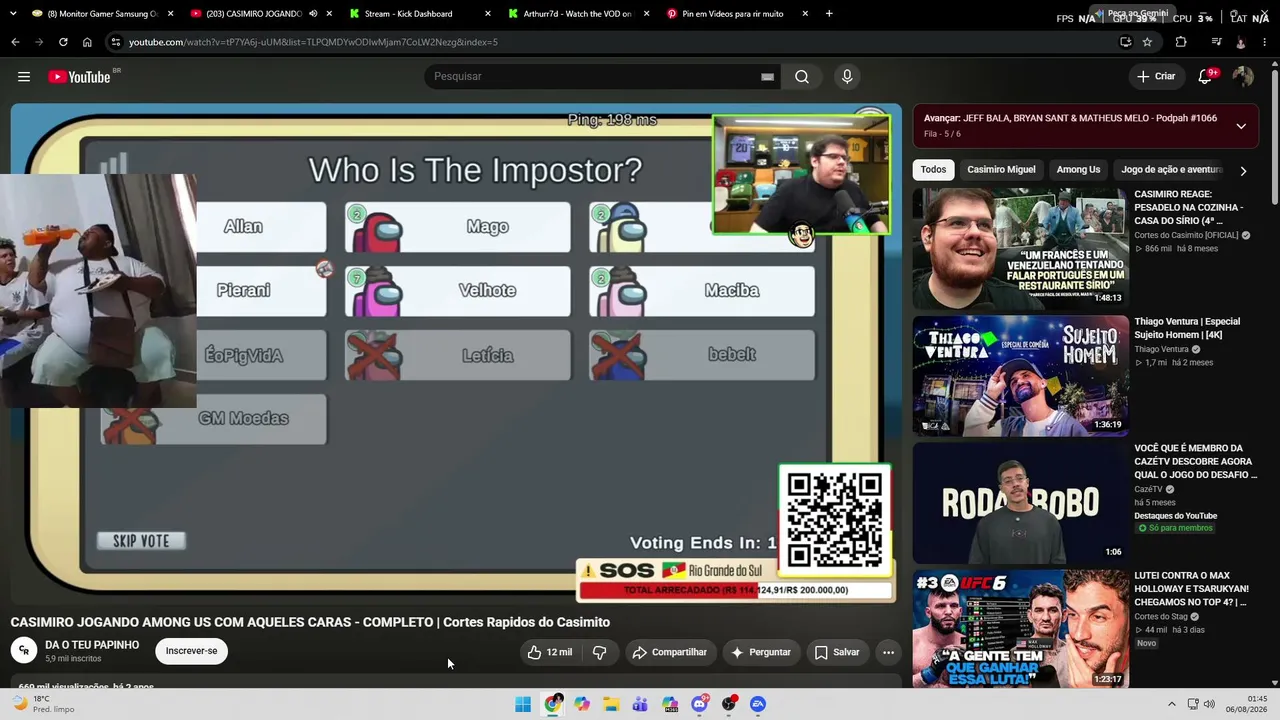Open the browser home page
Screen dimensions: 1280x720
[87, 42]
